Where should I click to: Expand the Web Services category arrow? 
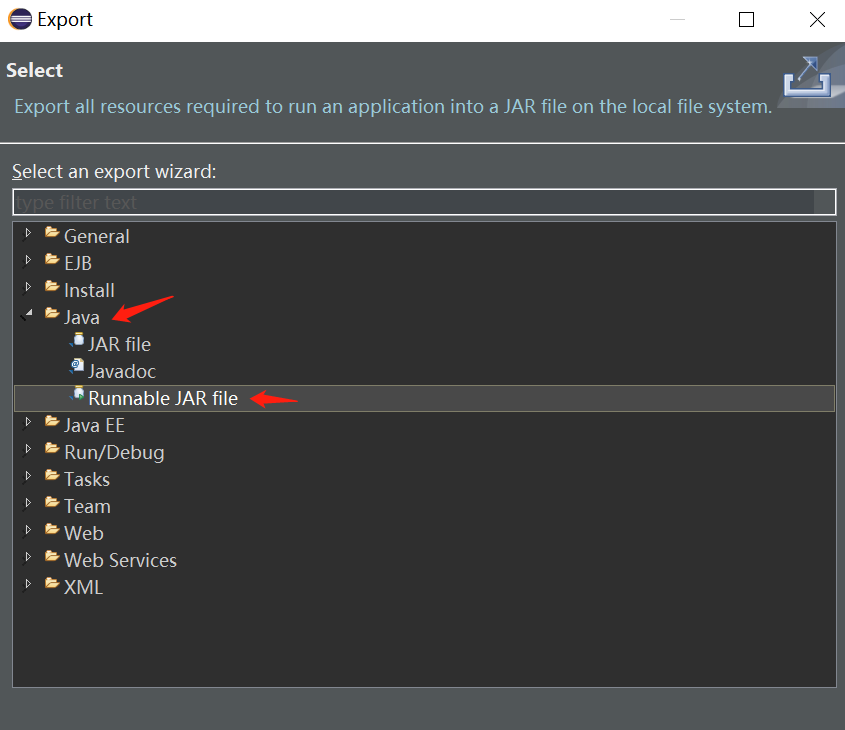28,557
